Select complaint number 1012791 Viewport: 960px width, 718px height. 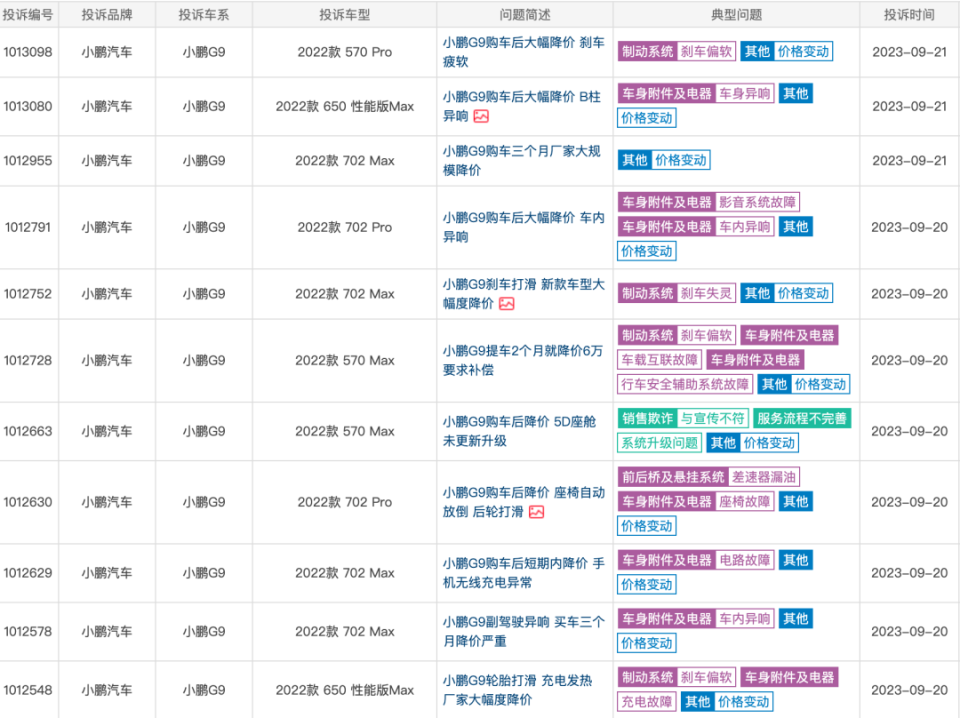[x=29, y=227]
